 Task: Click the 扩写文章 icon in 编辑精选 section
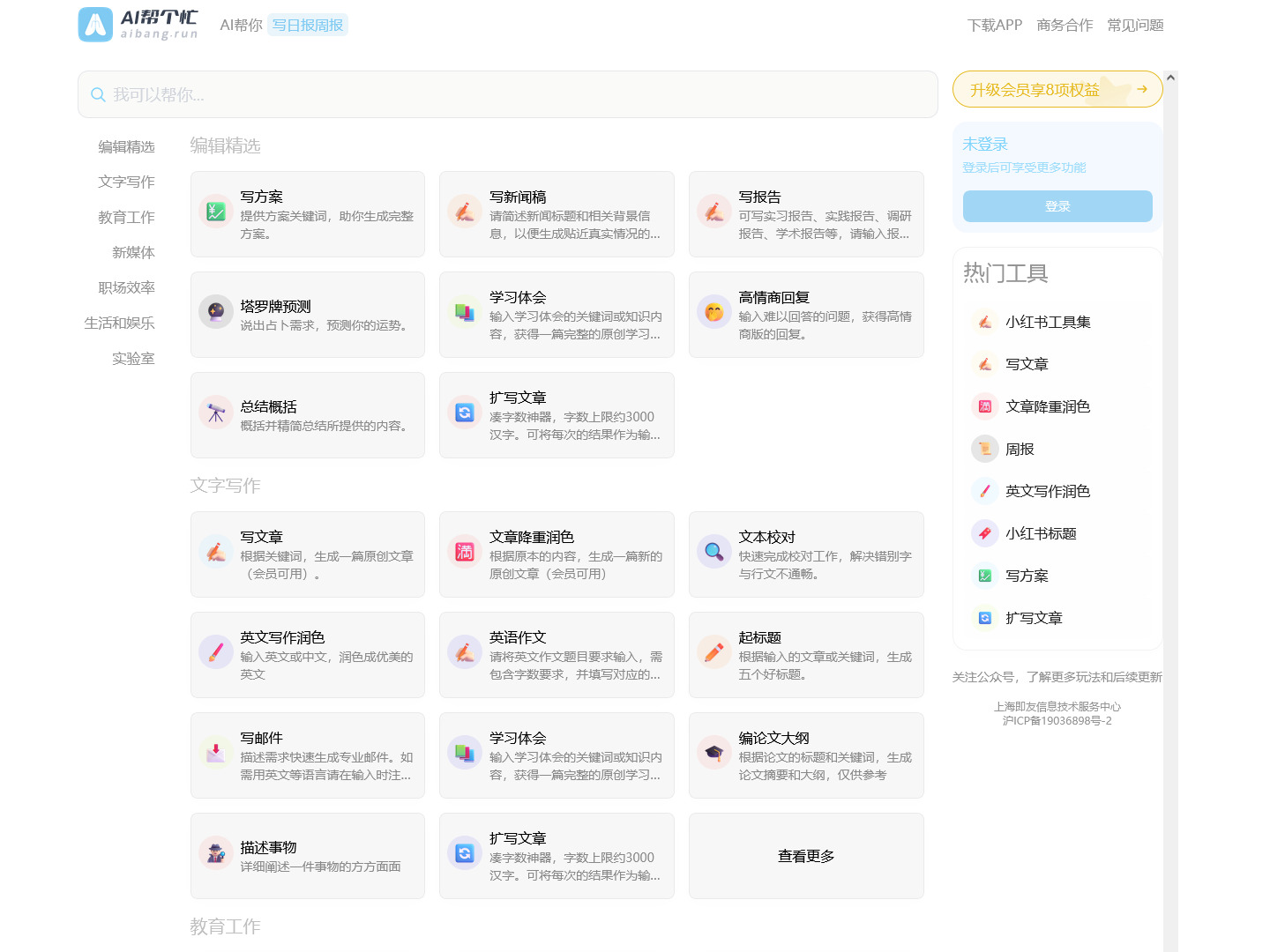click(x=465, y=413)
